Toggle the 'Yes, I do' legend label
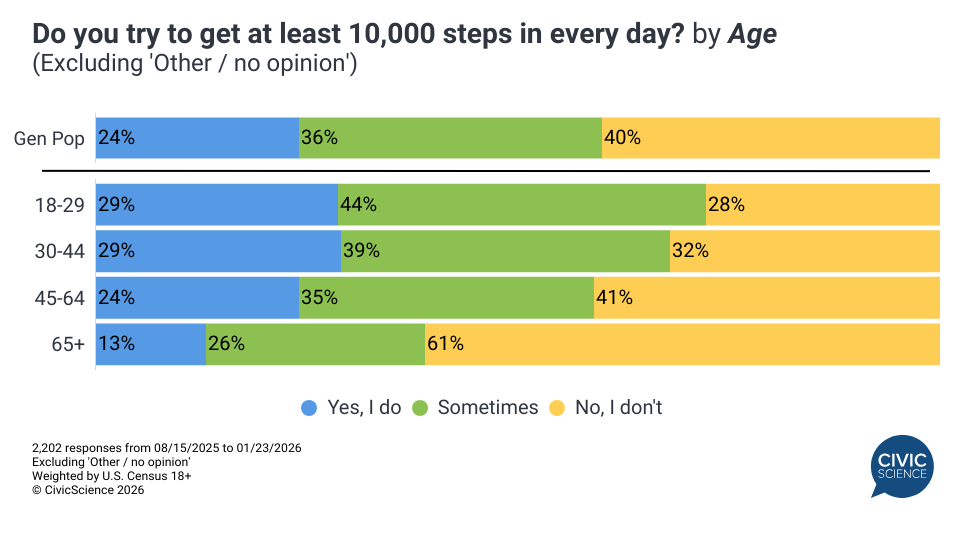This screenshot has height=536, width=966. (x=364, y=408)
